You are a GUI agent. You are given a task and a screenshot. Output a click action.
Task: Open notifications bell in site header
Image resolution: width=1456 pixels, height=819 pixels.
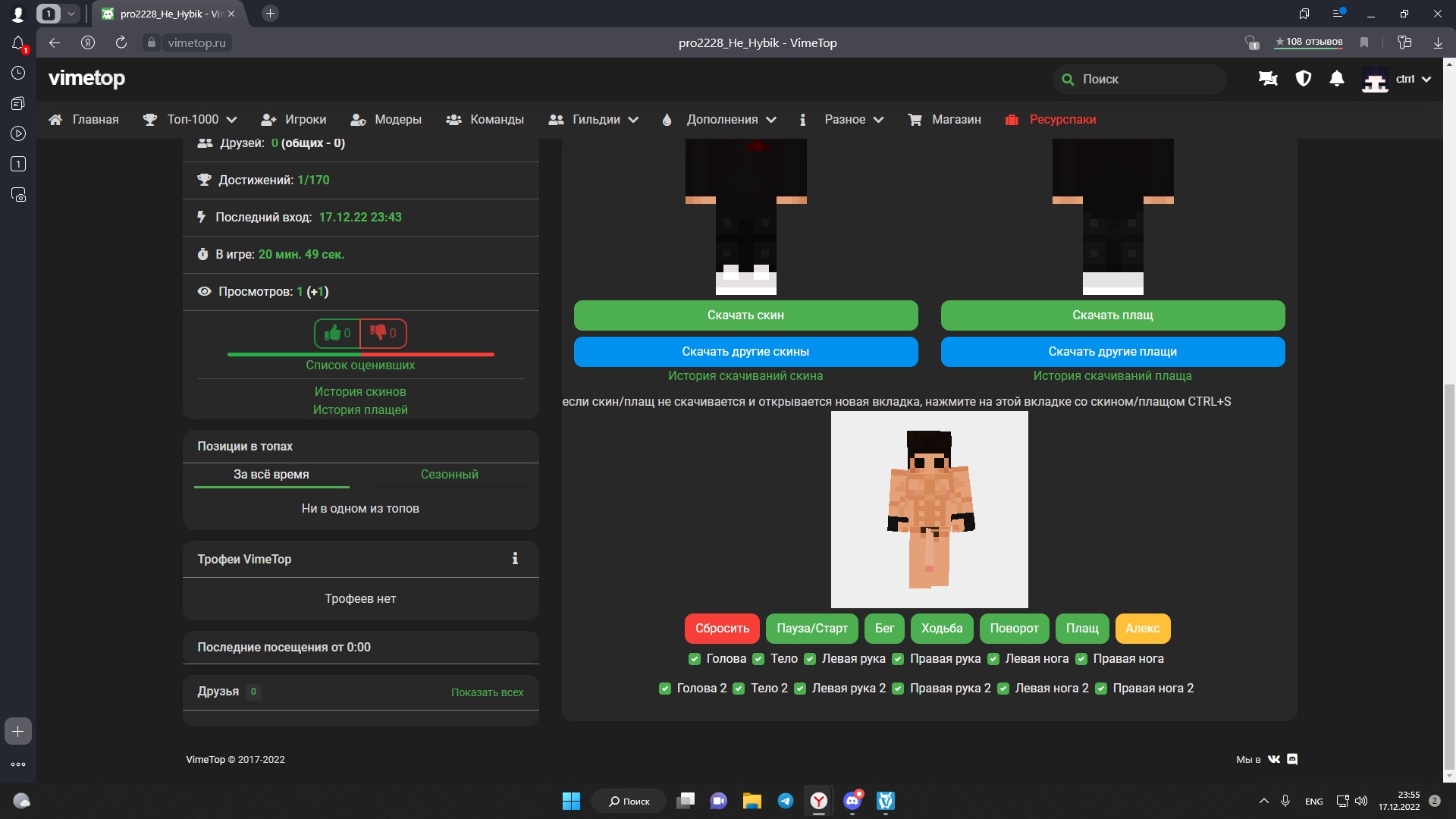point(1337,79)
